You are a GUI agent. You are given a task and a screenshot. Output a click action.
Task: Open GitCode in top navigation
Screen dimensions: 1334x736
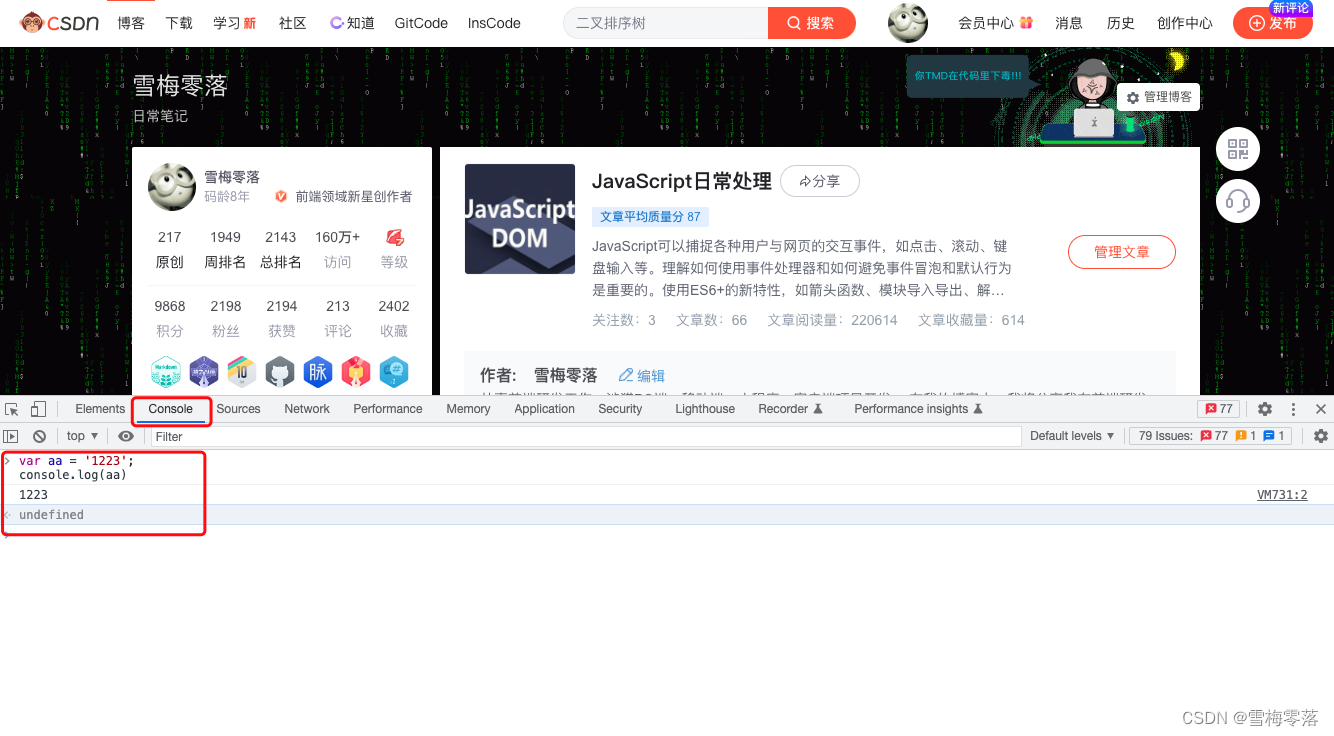(421, 23)
